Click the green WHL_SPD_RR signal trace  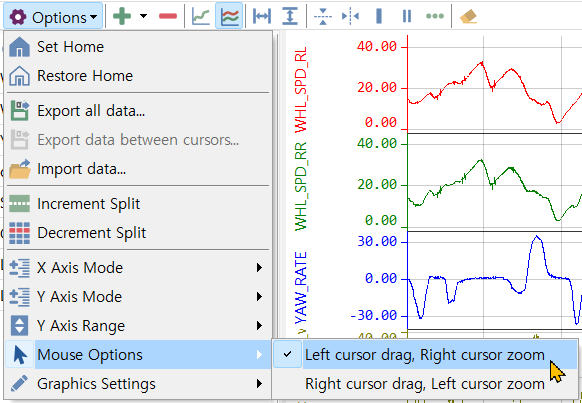(x=511, y=168)
